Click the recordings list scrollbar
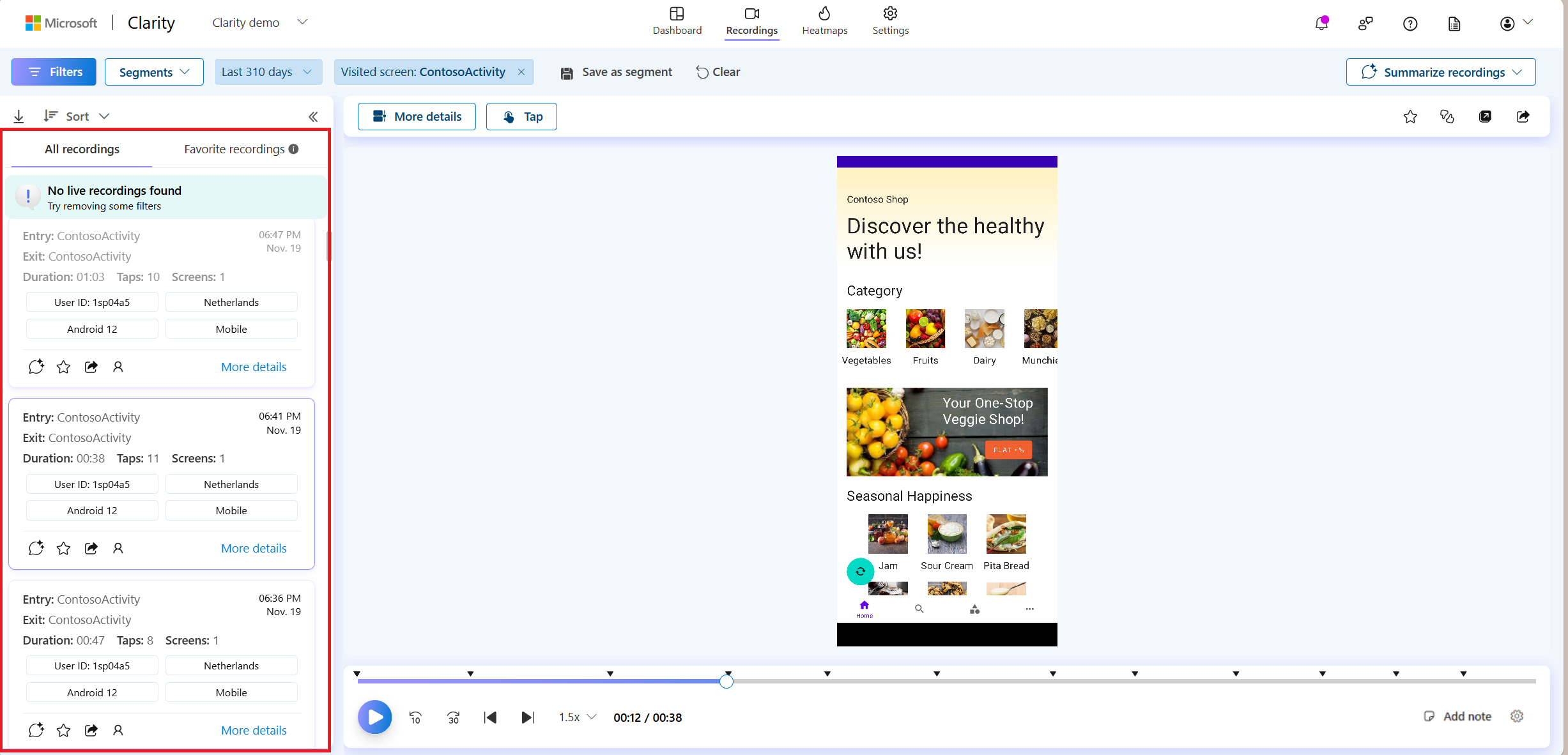The height and width of the screenshot is (755, 1568). (329, 246)
